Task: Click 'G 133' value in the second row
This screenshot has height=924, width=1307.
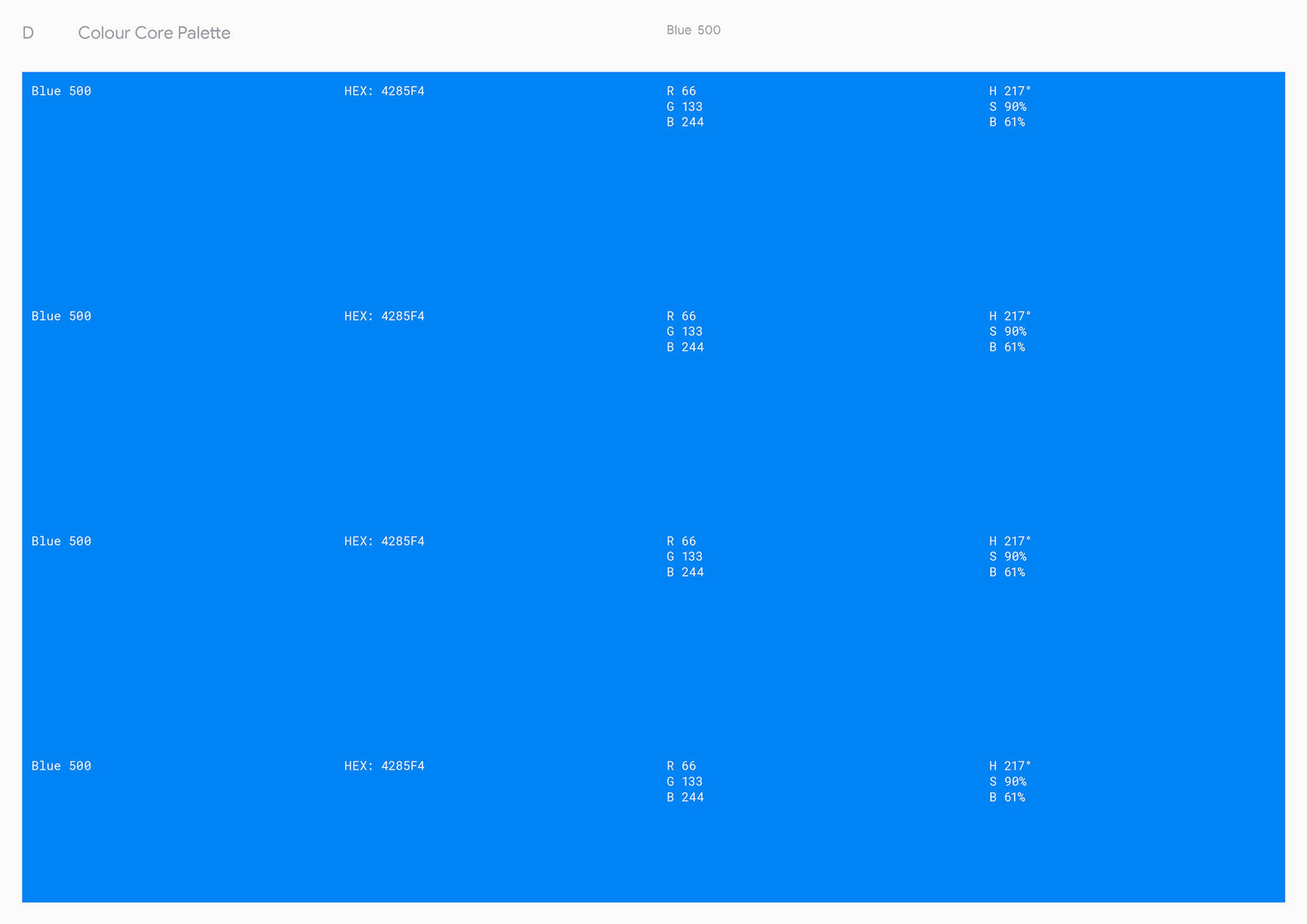Action: [684, 331]
